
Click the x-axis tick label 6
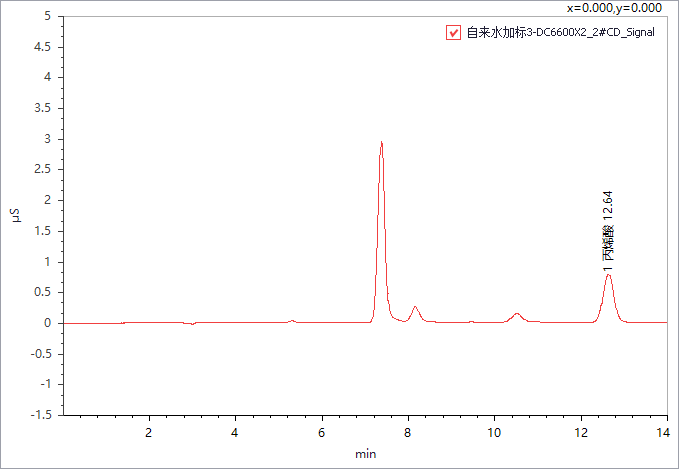click(322, 433)
